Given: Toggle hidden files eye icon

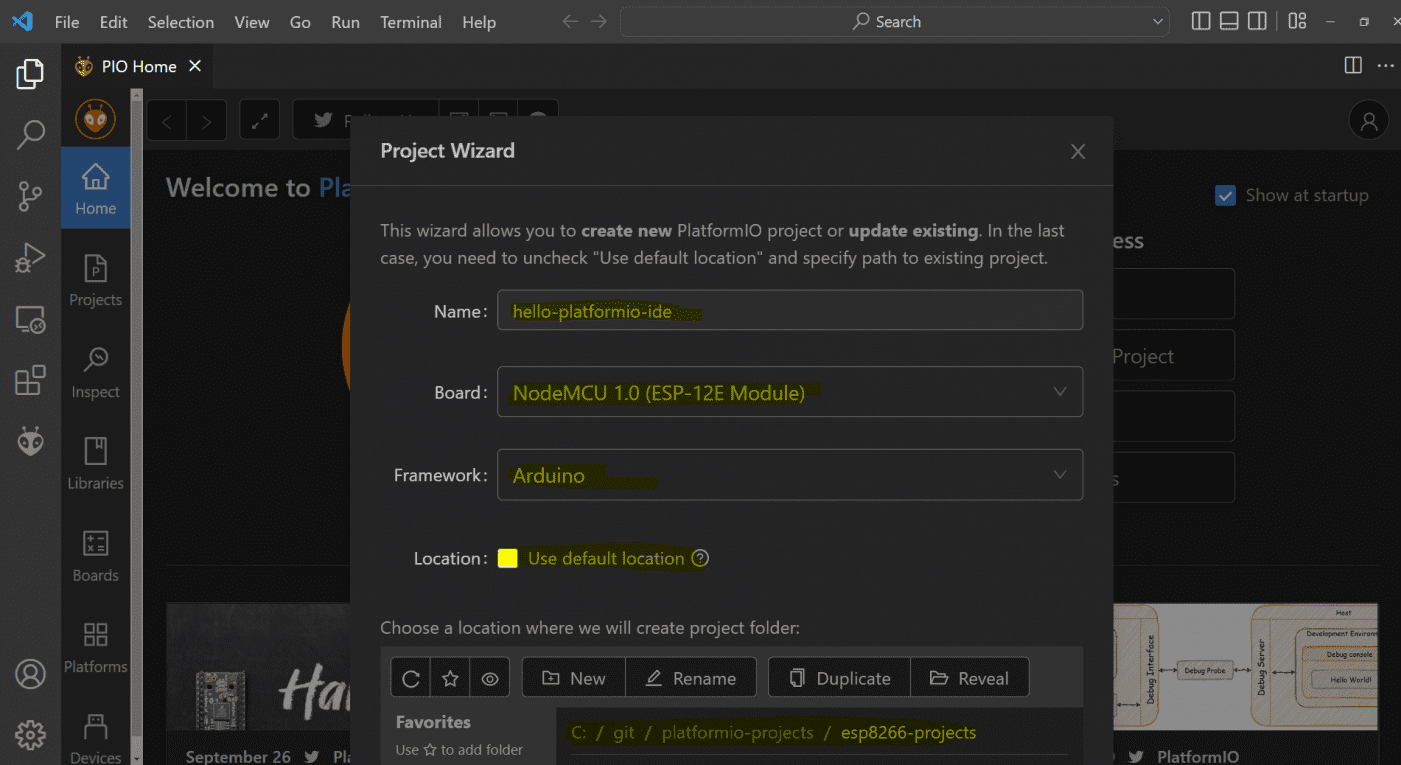Looking at the screenshot, I should [490, 678].
